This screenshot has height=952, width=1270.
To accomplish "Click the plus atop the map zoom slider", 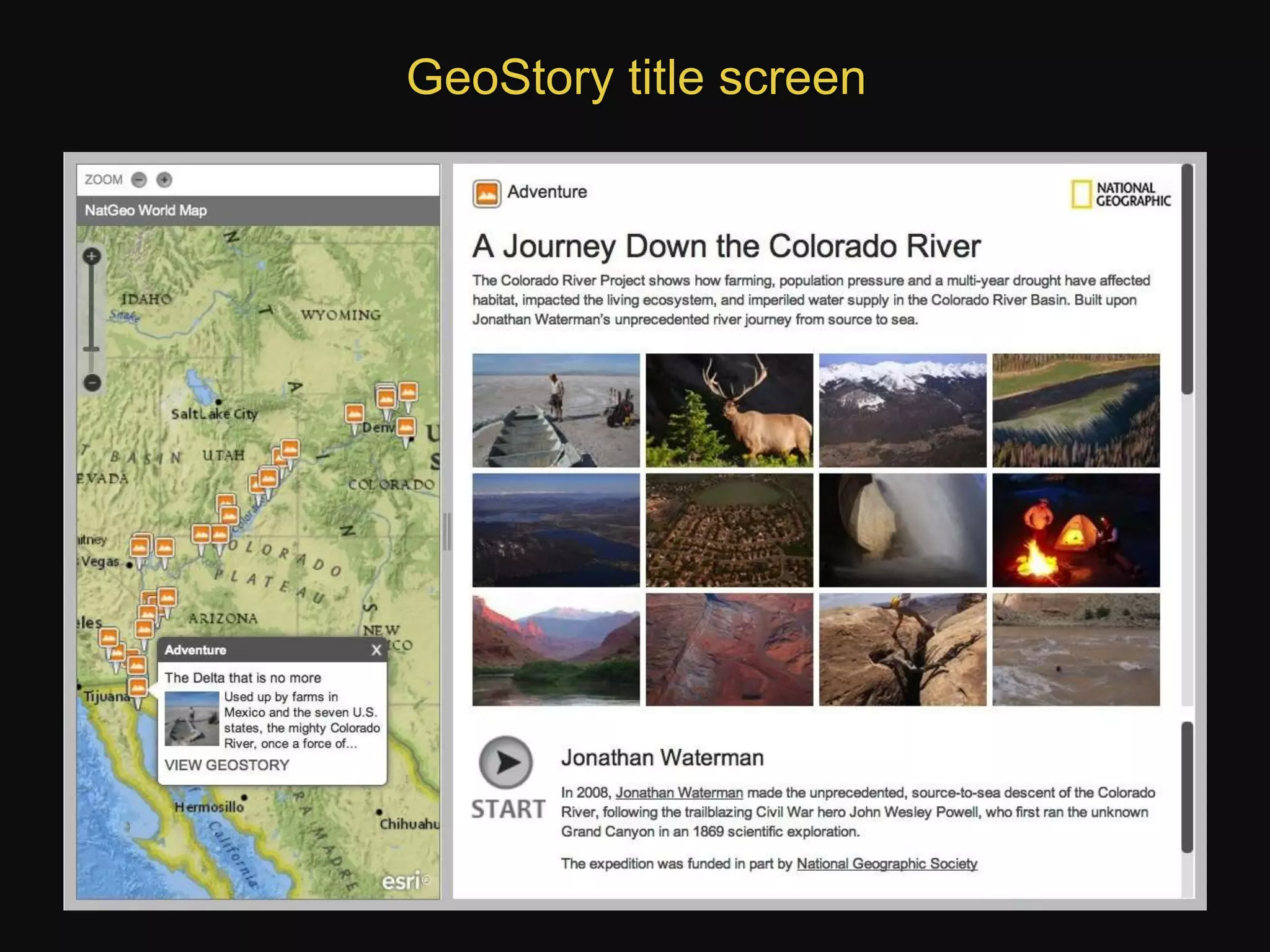I will [x=92, y=256].
